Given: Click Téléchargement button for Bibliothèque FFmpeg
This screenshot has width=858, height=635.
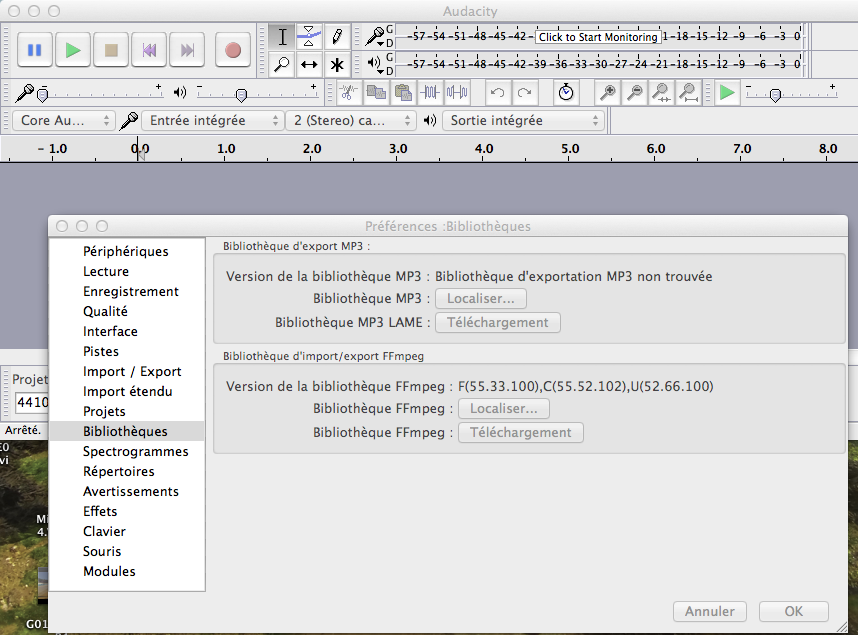Looking at the screenshot, I should pos(520,432).
